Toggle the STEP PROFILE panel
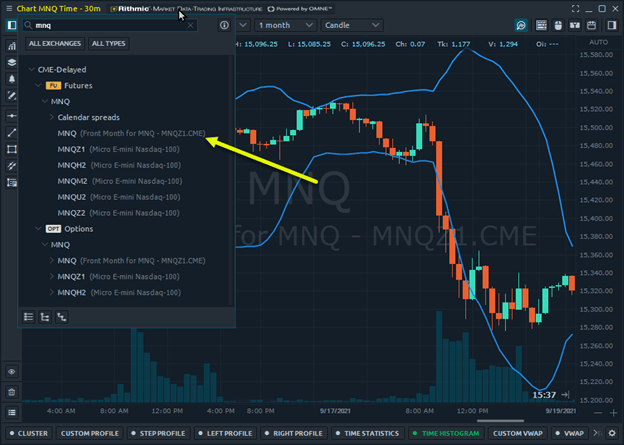Viewport: 624px width, 445px height. click(158, 433)
